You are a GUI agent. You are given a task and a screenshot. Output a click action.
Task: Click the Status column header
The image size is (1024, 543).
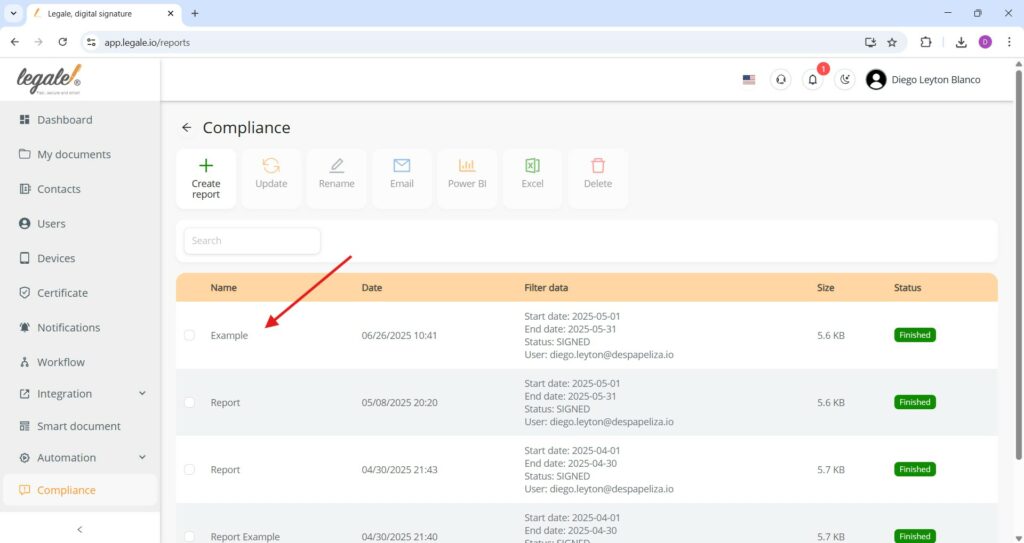(x=907, y=288)
